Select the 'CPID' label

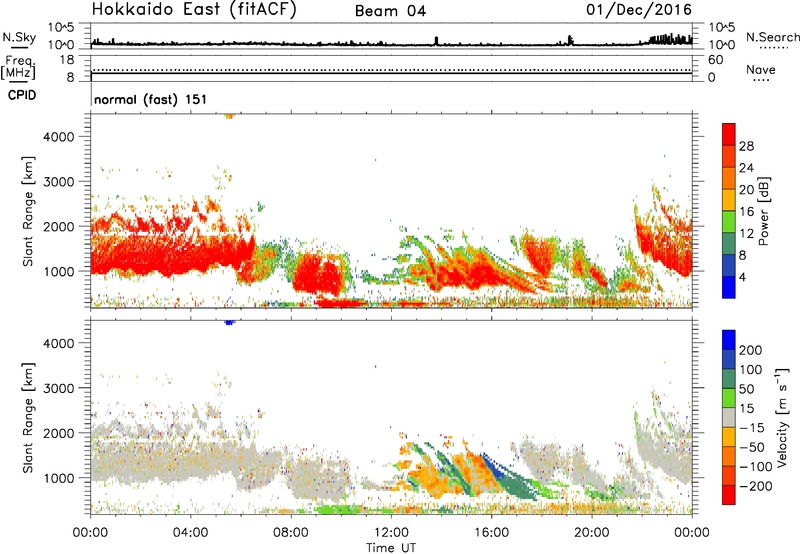click(22, 95)
